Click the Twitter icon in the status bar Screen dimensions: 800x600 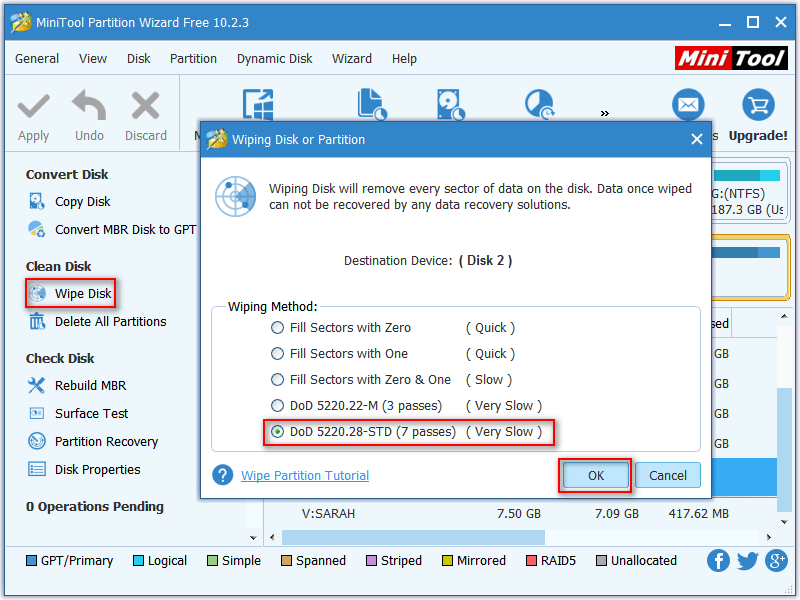(x=747, y=561)
